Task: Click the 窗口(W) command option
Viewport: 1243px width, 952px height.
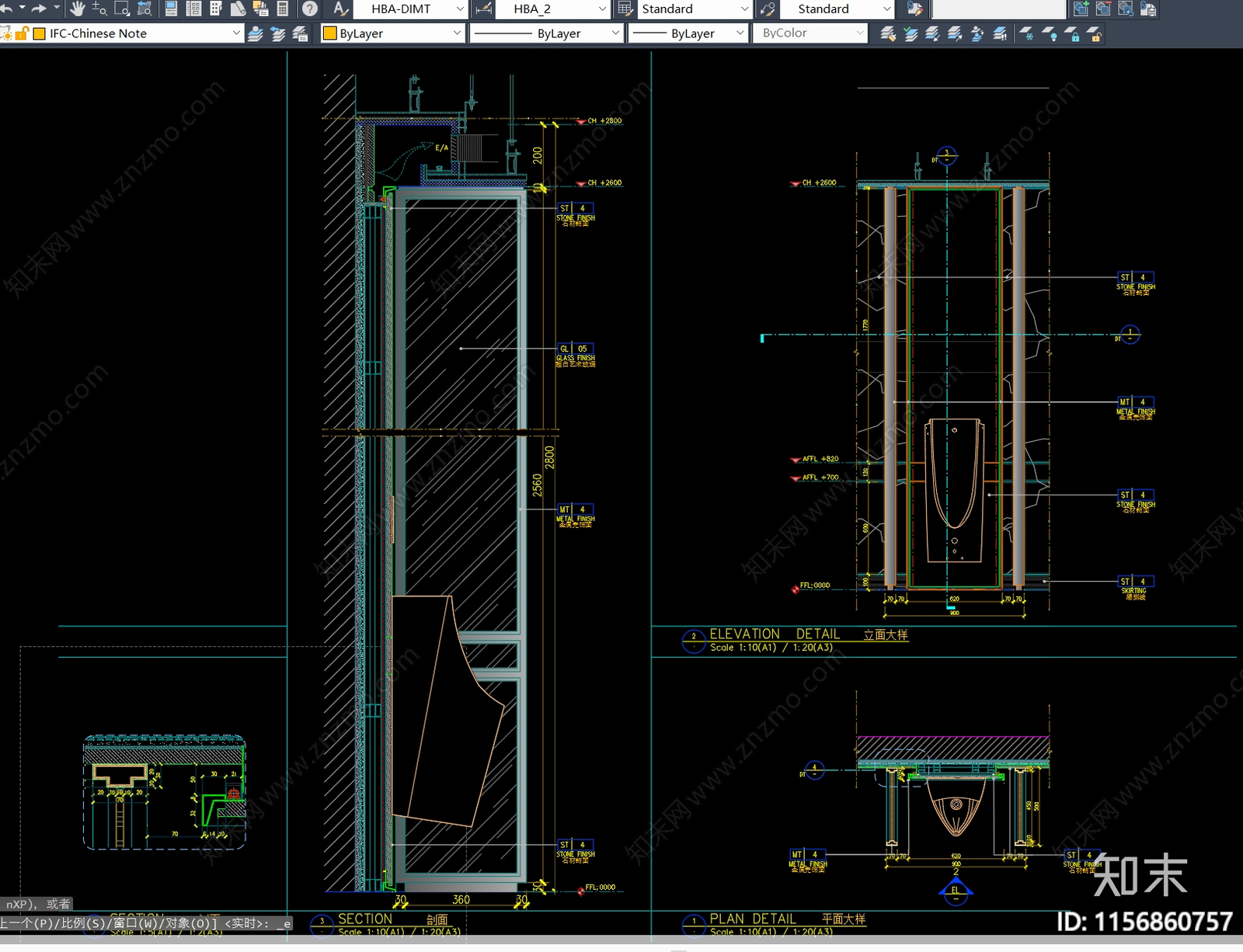Action: [x=137, y=923]
